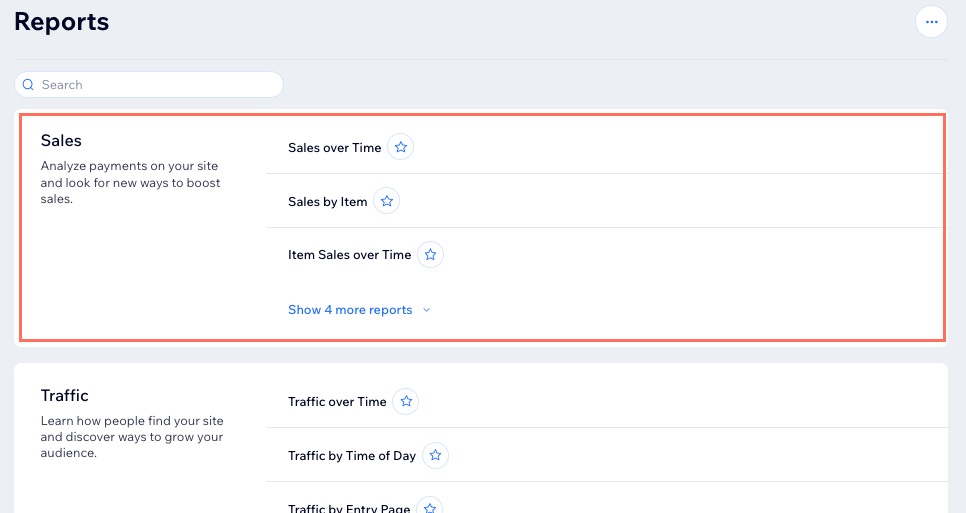Favorite the Traffic over Time report
Viewport: 966px width, 513px height.
[405, 402]
